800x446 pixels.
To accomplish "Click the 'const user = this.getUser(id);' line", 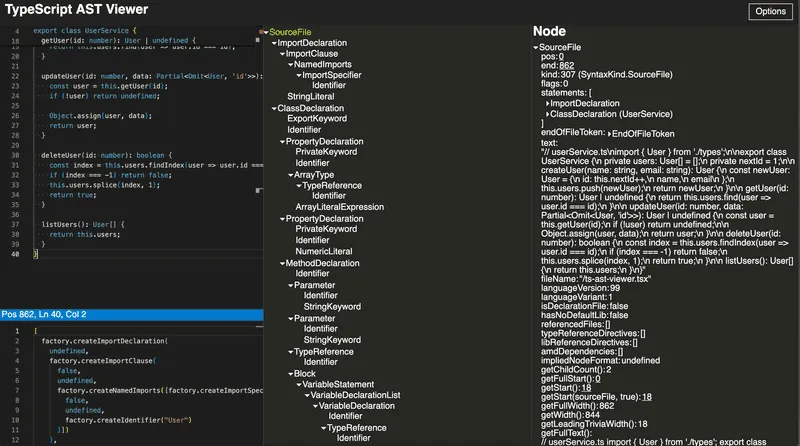I will pos(108,86).
